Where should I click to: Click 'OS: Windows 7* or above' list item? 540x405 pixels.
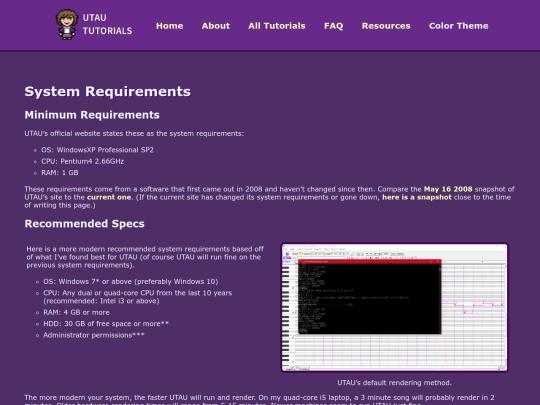131,282
